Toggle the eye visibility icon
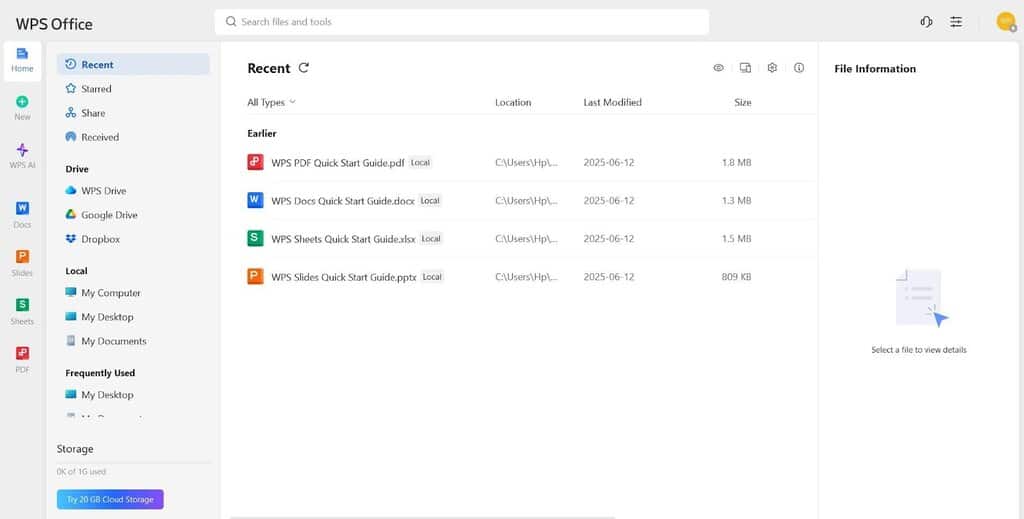The image size is (1024, 519). tap(718, 68)
